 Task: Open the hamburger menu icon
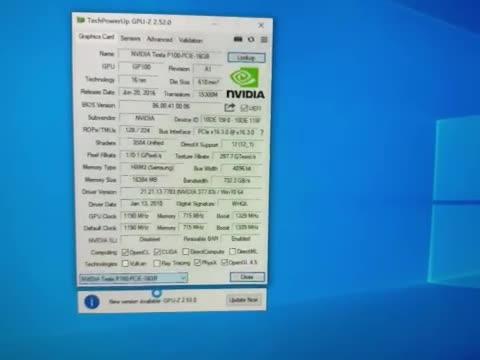(264, 40)
